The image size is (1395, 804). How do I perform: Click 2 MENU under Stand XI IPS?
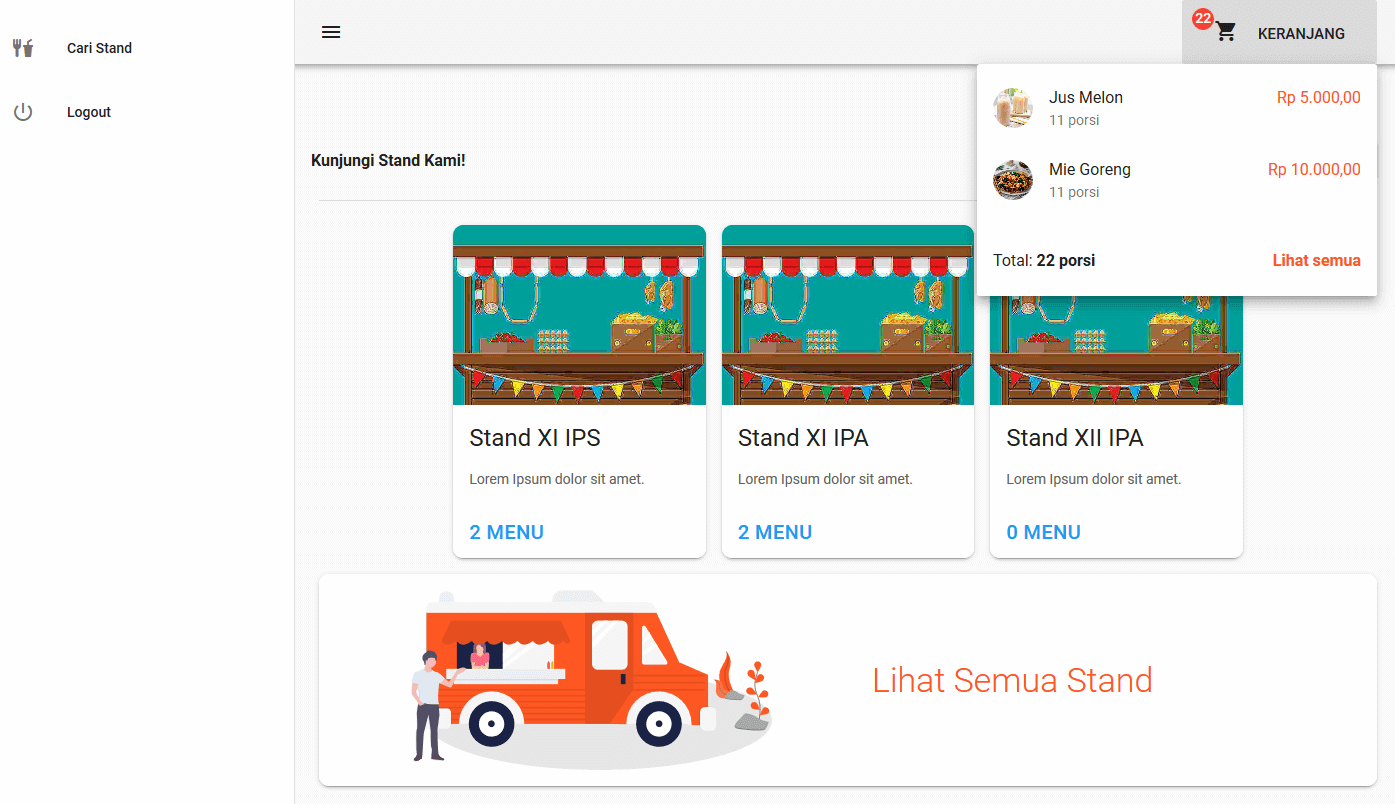click(x=507, y=532)
